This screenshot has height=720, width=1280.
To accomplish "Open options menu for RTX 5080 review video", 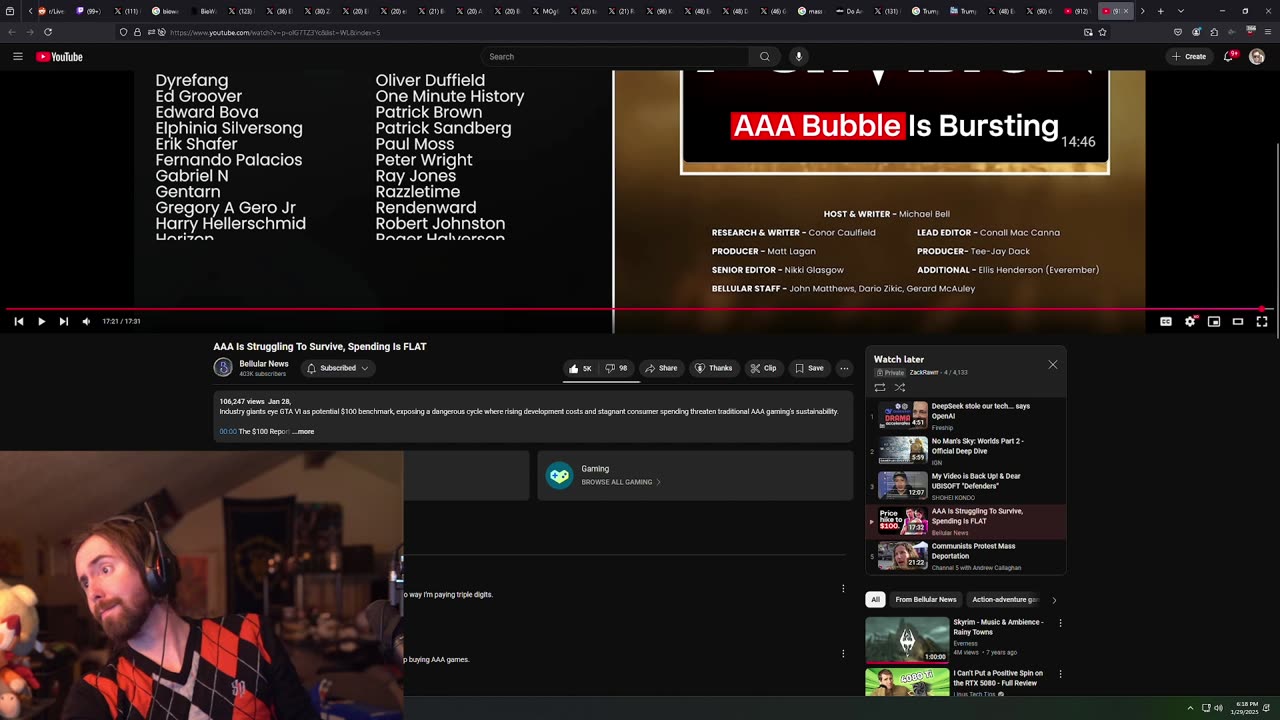I will (1060, 674).
